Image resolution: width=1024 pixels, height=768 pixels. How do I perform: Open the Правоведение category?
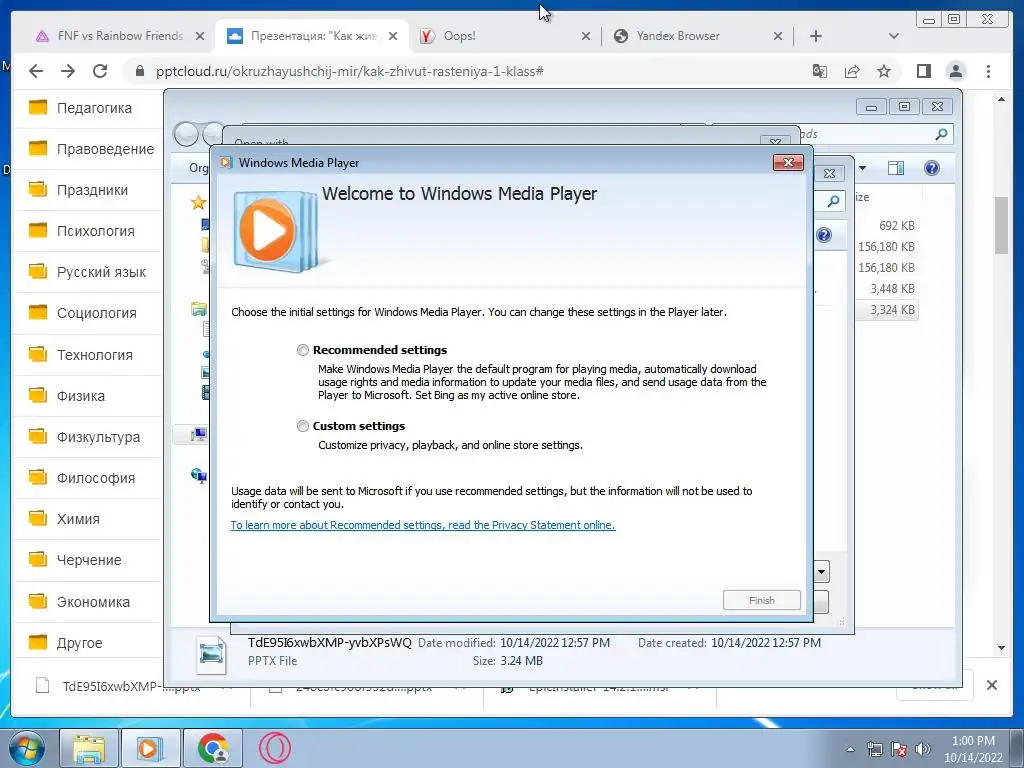tap(105, 149)
